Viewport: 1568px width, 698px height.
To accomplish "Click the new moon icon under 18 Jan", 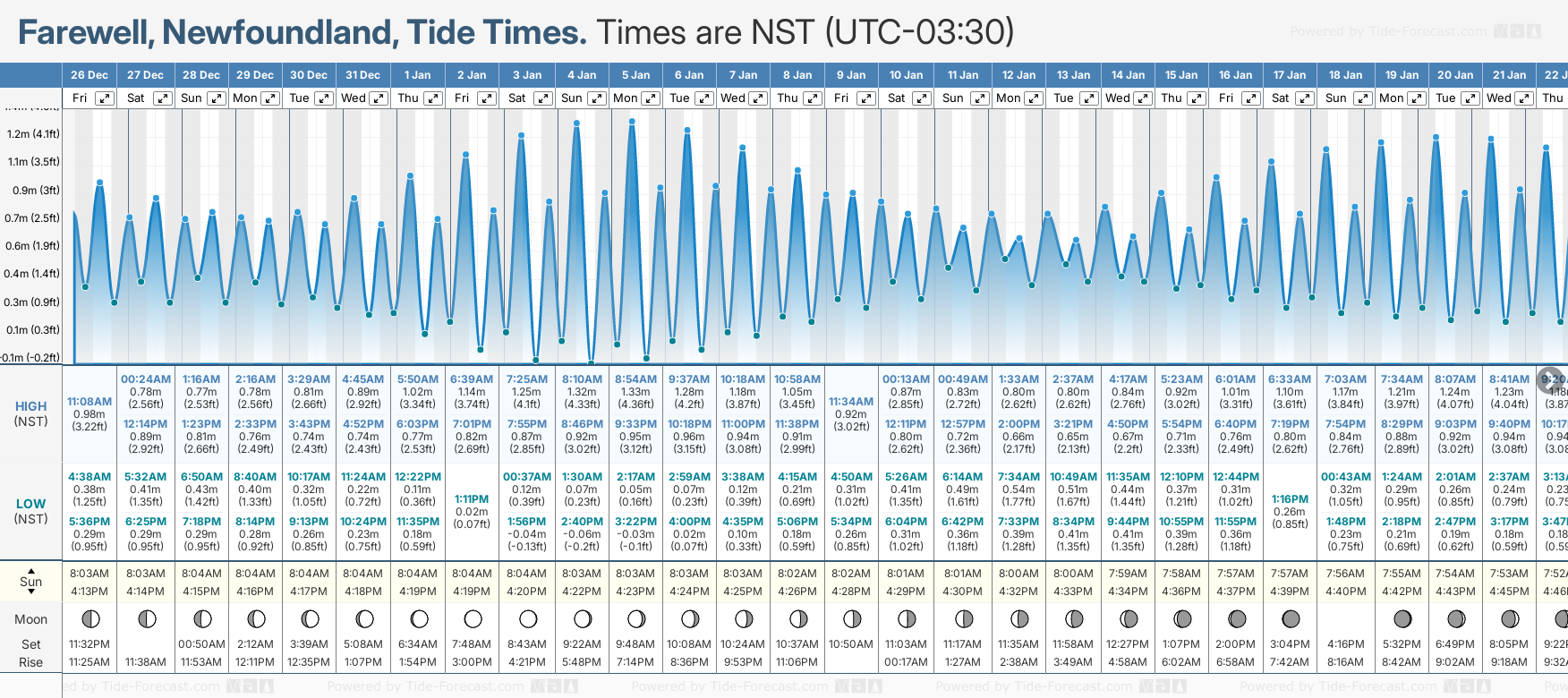I will click(x=1346, y=618).
